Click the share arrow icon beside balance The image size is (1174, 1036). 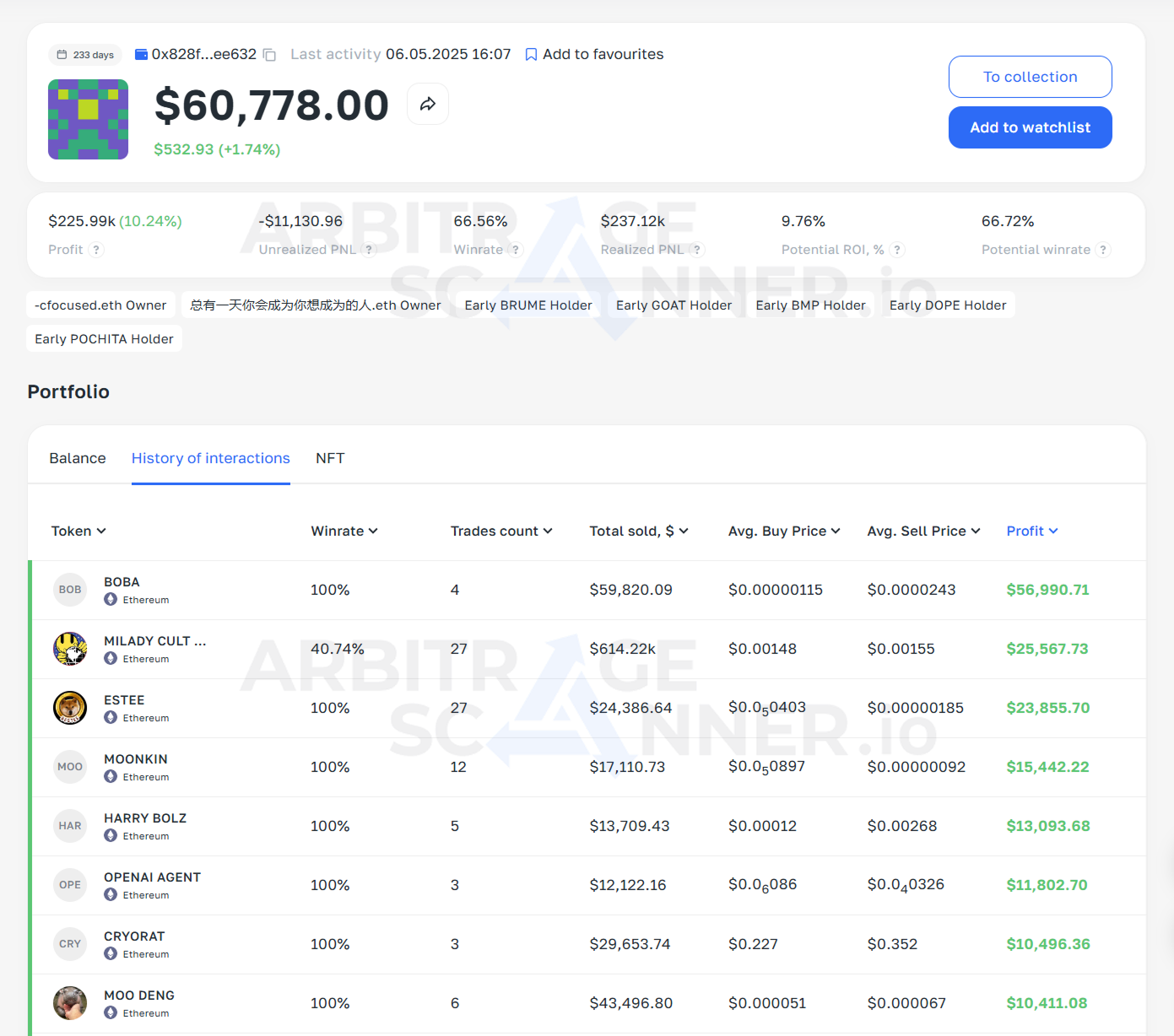click(428, 104)
